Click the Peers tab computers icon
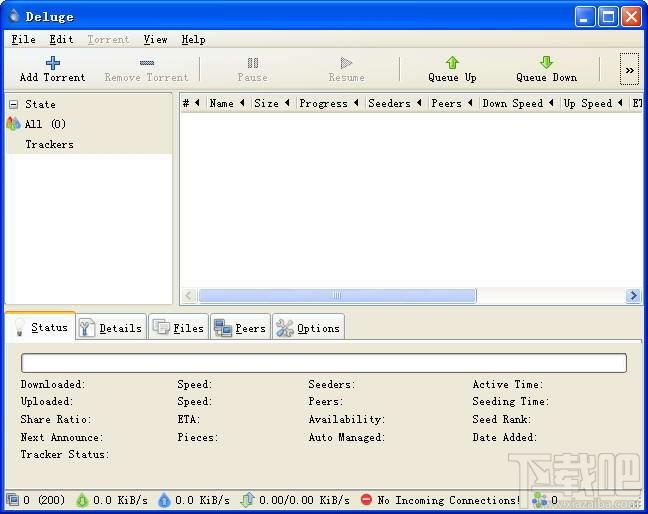This screenshot has width=648, height=514. coord(223,328)
